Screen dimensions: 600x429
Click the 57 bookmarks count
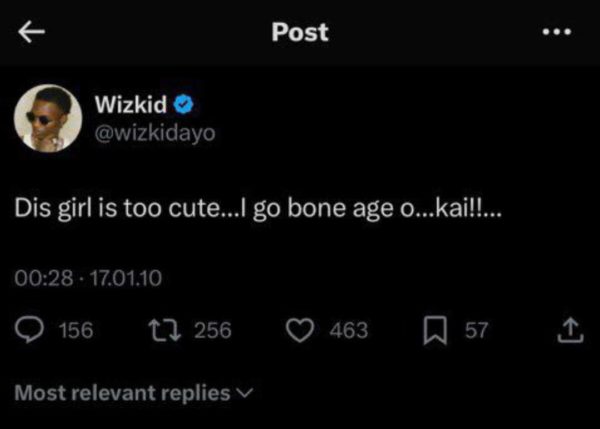tap(476, 330)
